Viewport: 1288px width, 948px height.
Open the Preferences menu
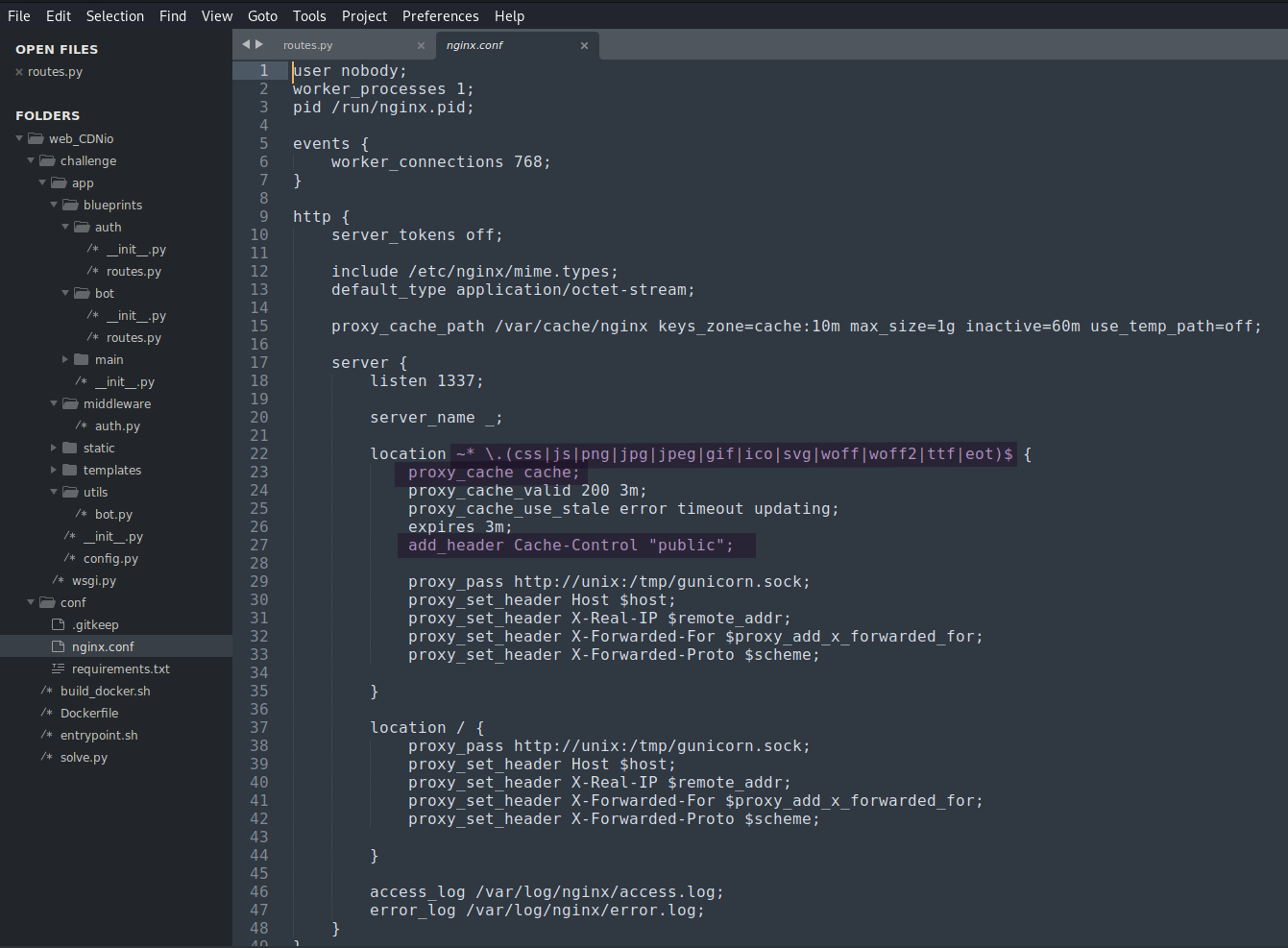coord(440,16)
